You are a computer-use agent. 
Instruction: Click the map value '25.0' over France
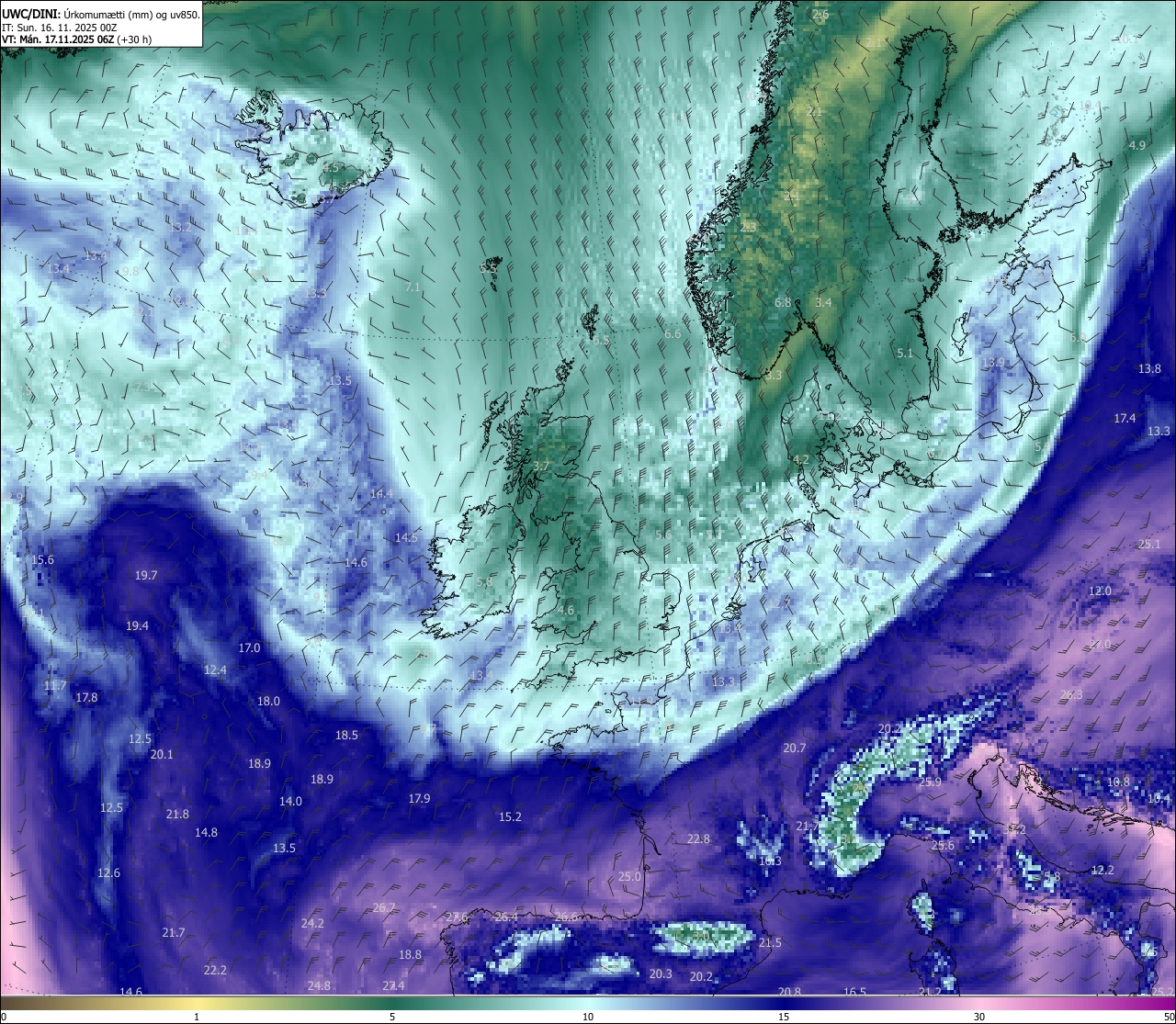point(629,877)
